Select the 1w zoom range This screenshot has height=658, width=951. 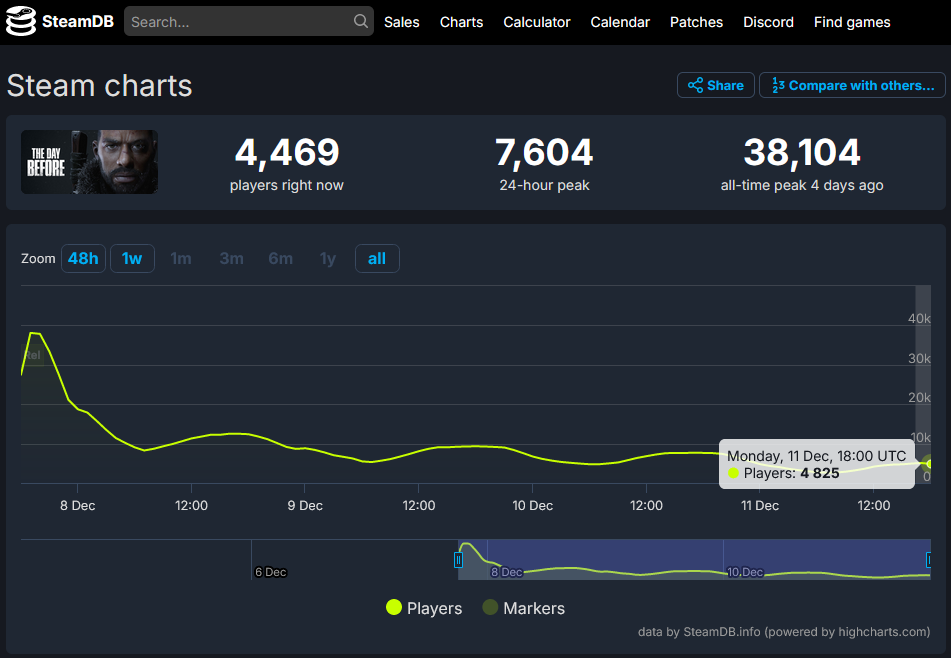coord(132,258)
